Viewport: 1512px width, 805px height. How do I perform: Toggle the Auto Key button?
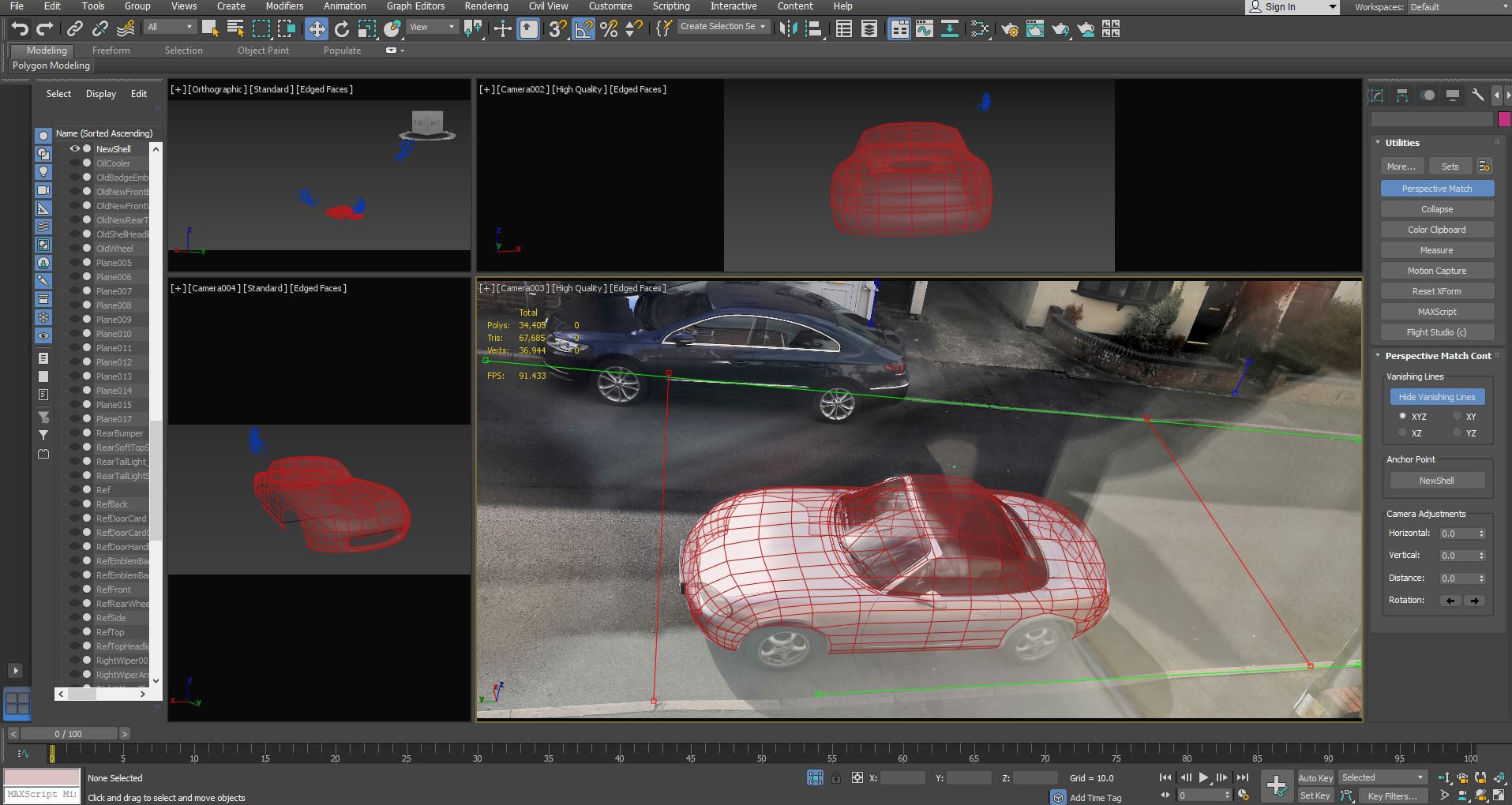pos(1315,778)
